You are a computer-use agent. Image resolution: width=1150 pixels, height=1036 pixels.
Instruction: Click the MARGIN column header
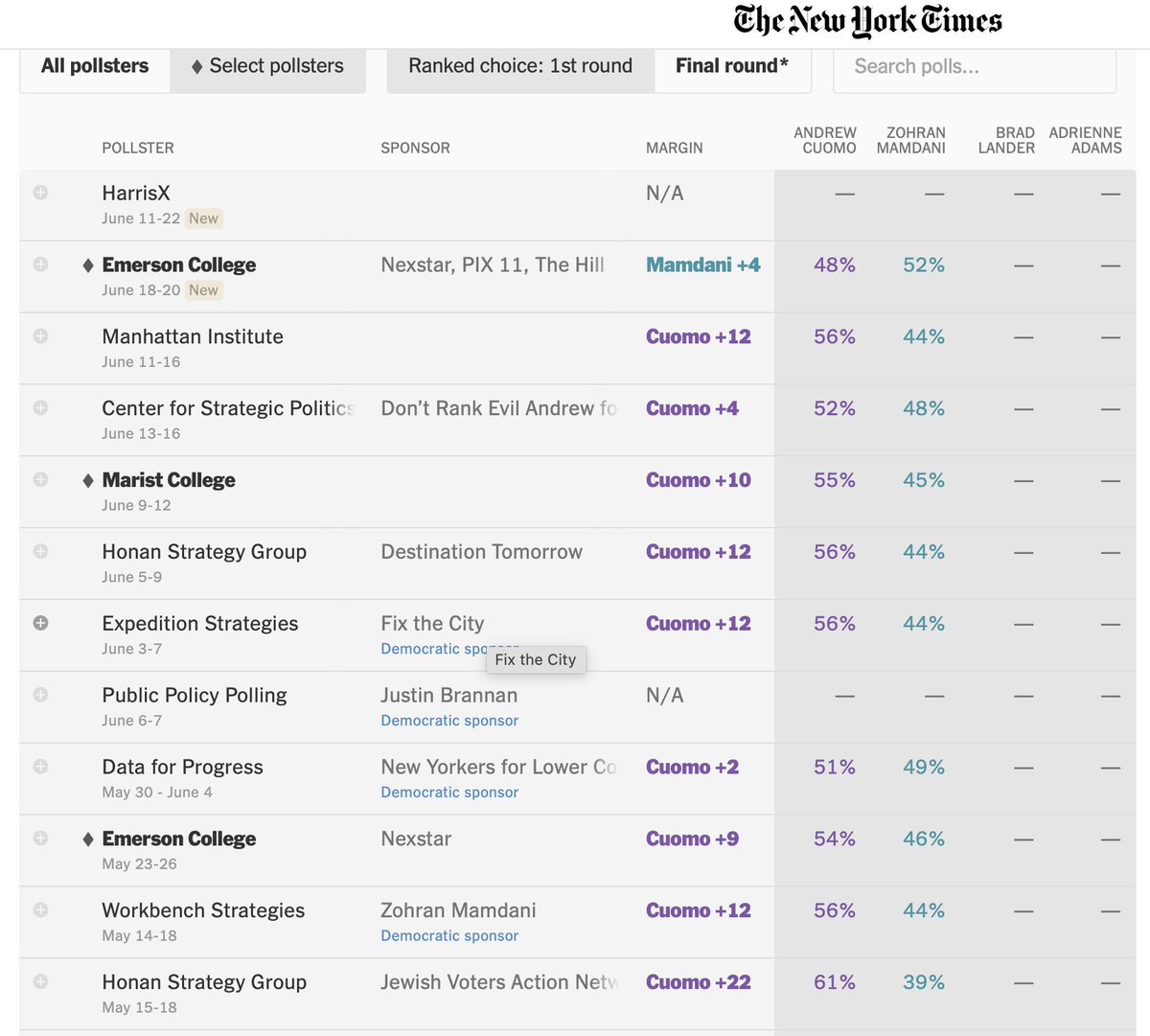point(675,148)
